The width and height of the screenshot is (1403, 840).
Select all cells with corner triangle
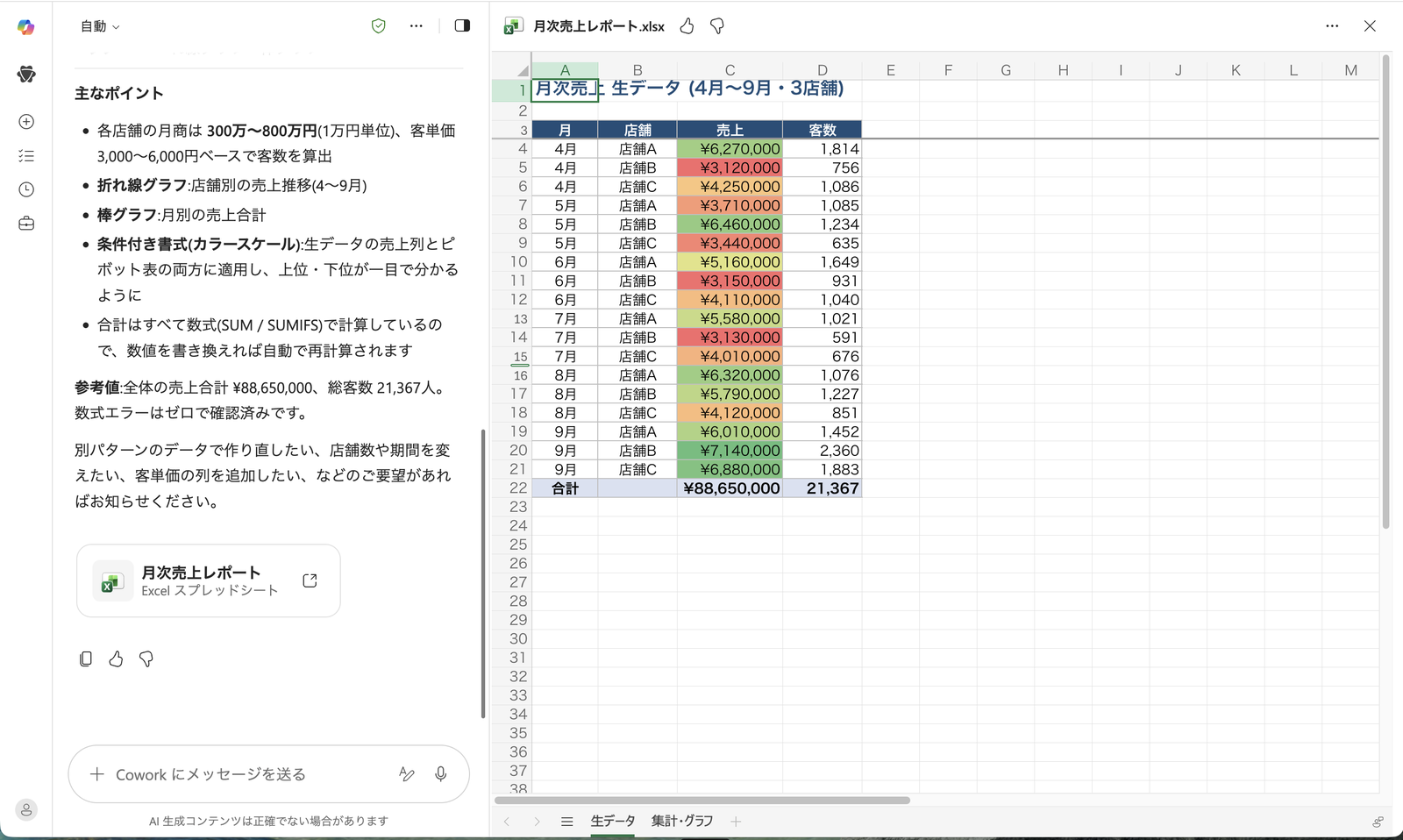tap(523, 69)
